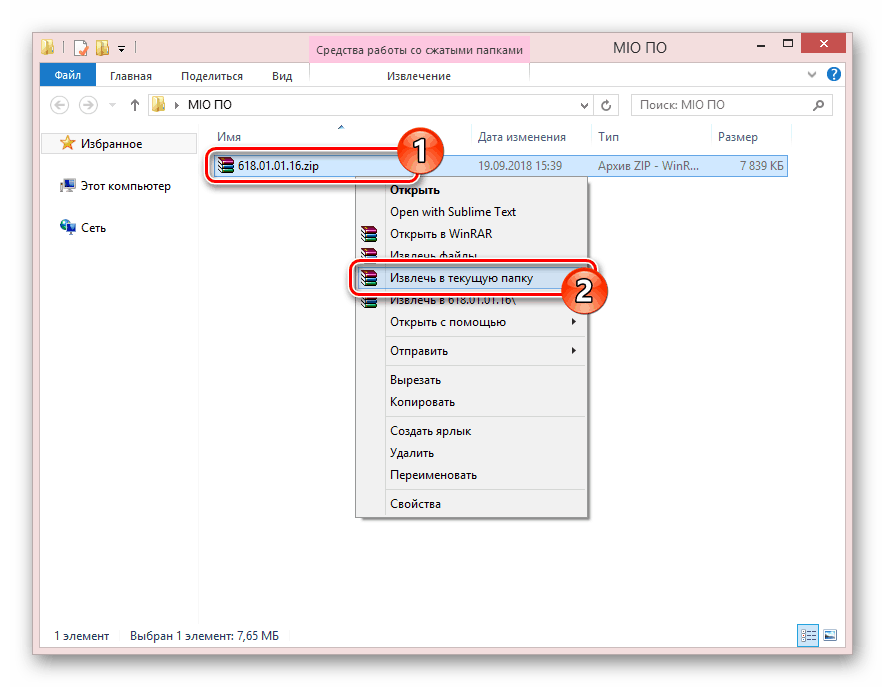Image resolution: width=885 pixels, height=687 pixels.
Task: Expand the 'Открыть с помощью' submenu
Action: click(x=573, y=322)
